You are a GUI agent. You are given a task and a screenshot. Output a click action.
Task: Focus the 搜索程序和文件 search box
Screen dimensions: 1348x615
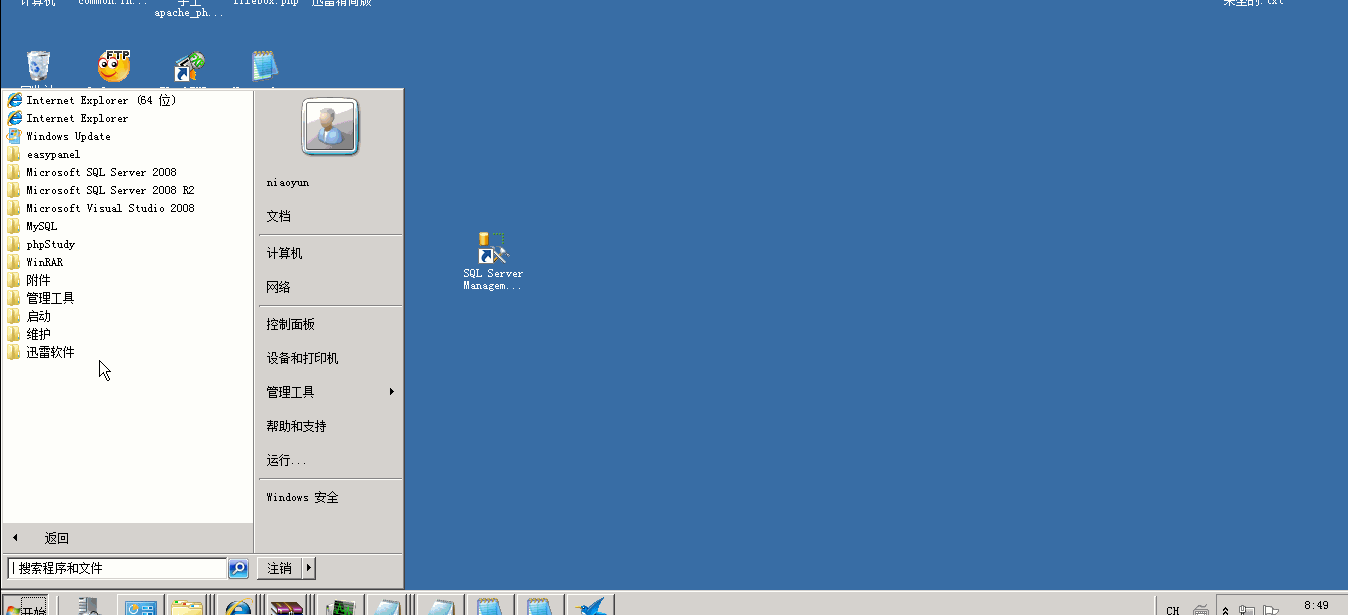[x=117, y=568]
